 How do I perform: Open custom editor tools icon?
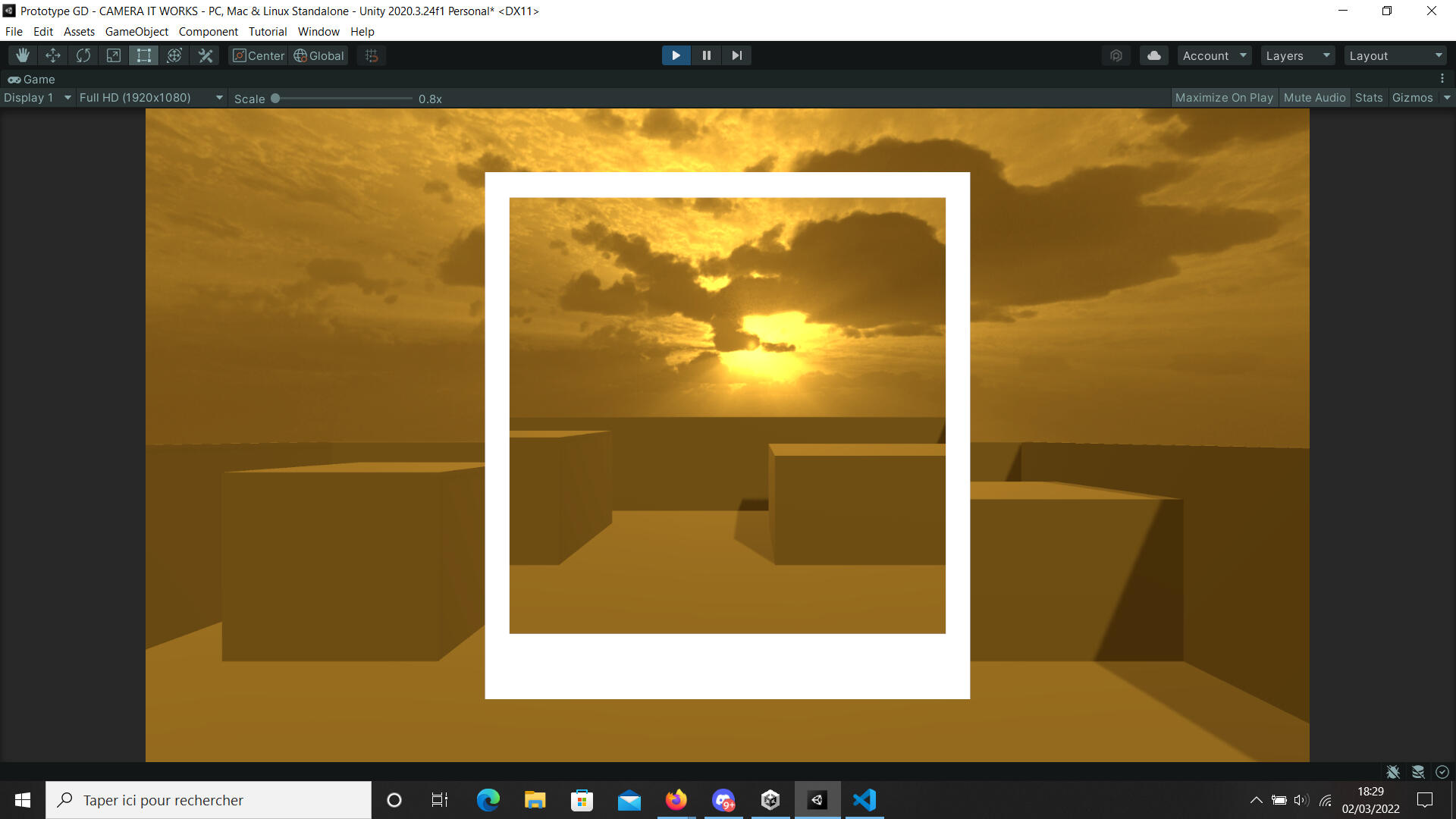206,55
